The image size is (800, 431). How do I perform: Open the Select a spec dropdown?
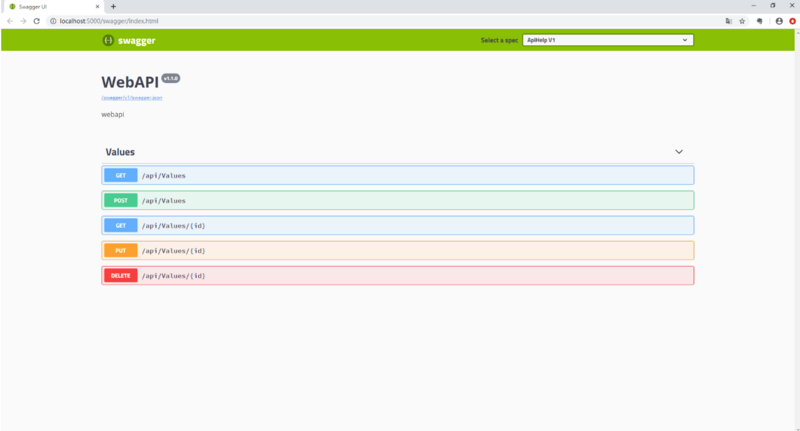tap(608, 40)
